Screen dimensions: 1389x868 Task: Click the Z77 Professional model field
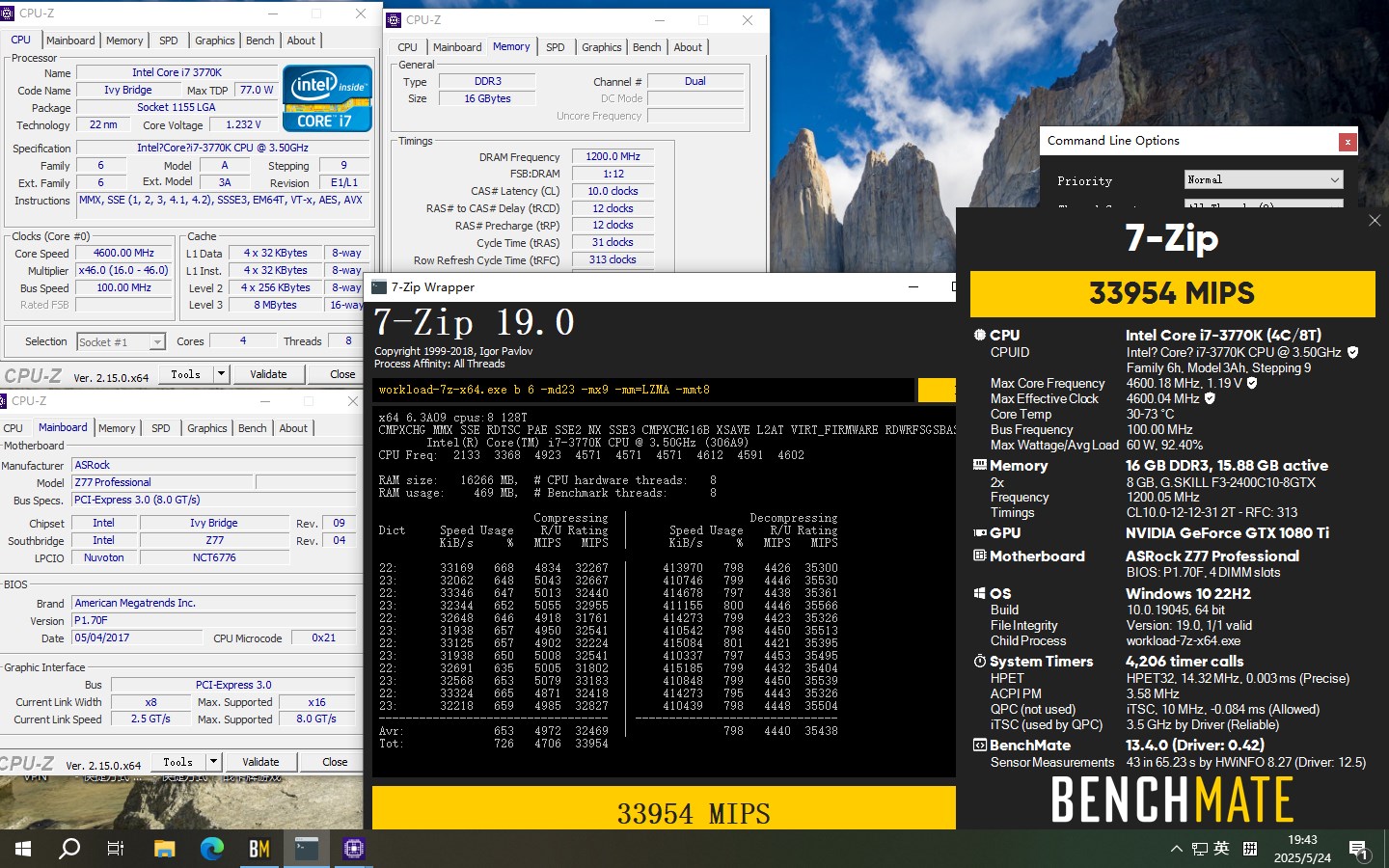(x=162, y=482)
